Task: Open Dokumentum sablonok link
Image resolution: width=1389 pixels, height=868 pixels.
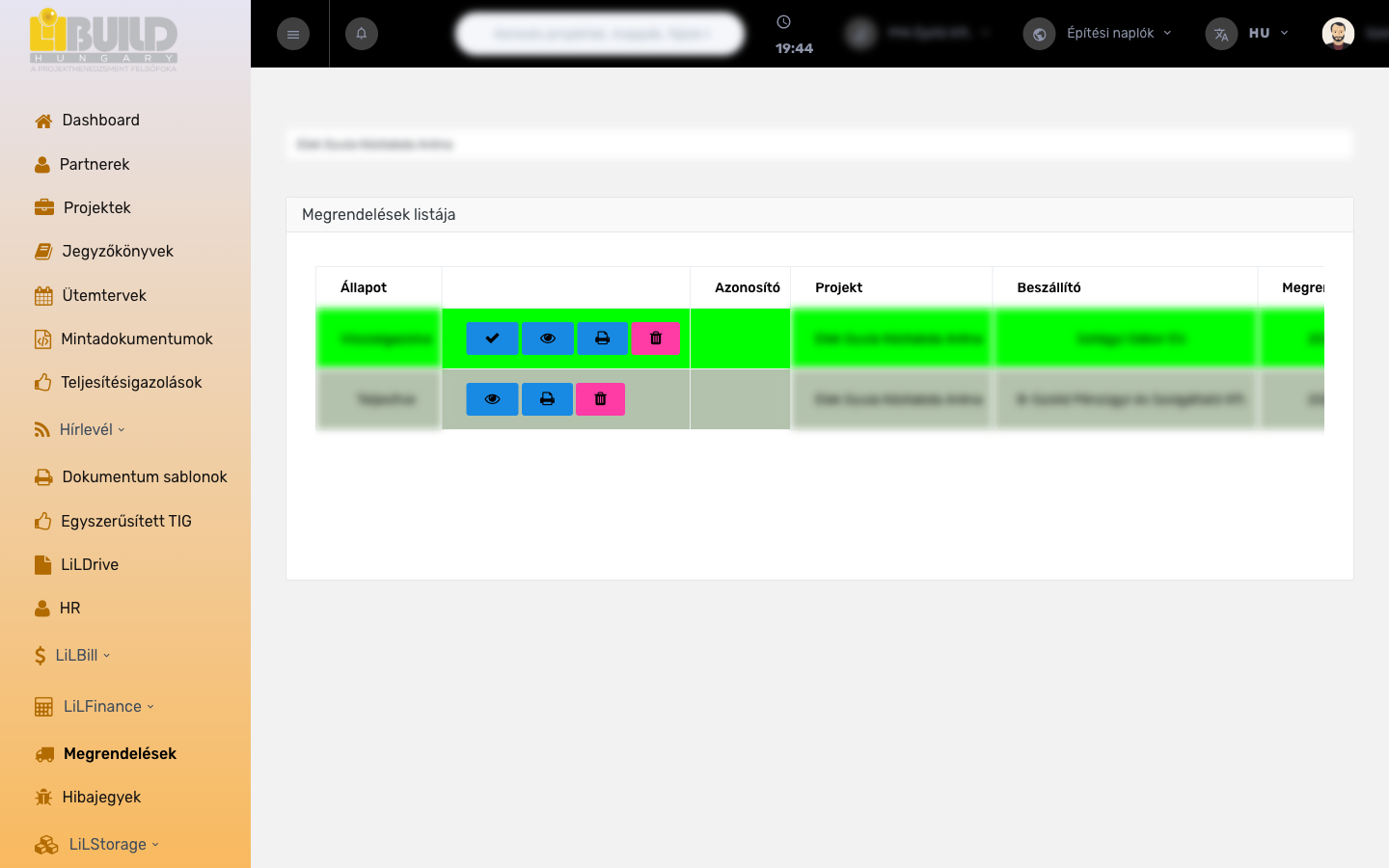Action: coord(145,477)
